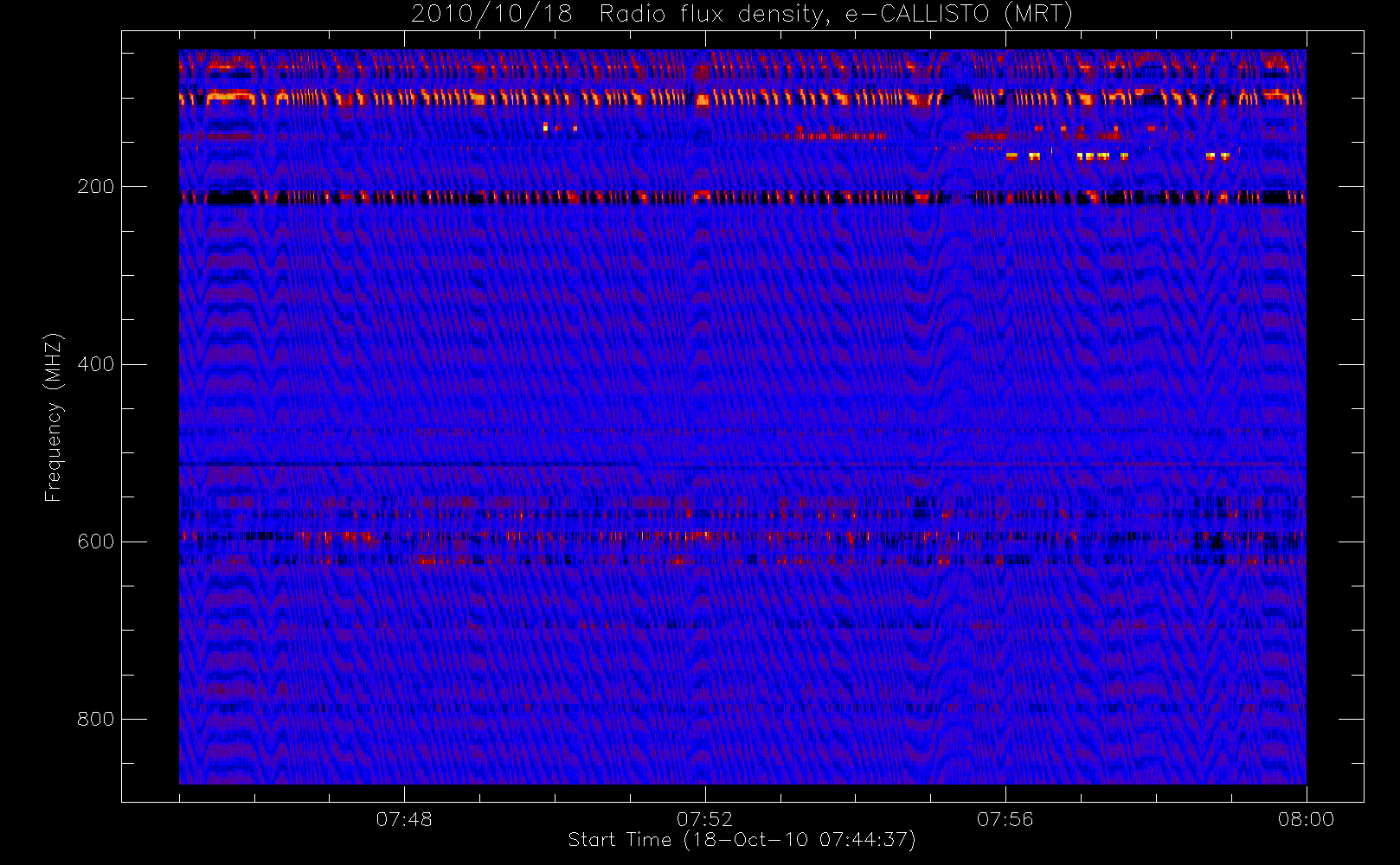Click the 200 frequency tick label
The height and width of the screenshot is (865, 1400).
click(x=95, y=186)
